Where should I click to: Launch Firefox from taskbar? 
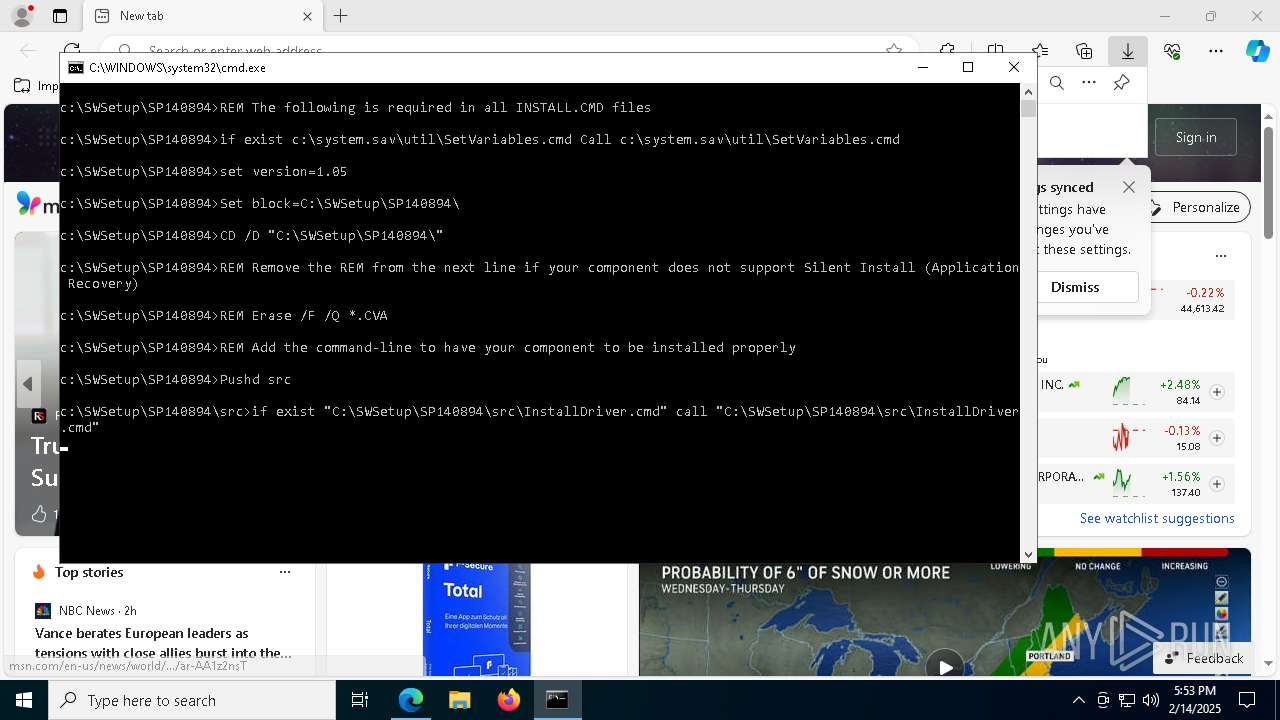pos(509,700)
